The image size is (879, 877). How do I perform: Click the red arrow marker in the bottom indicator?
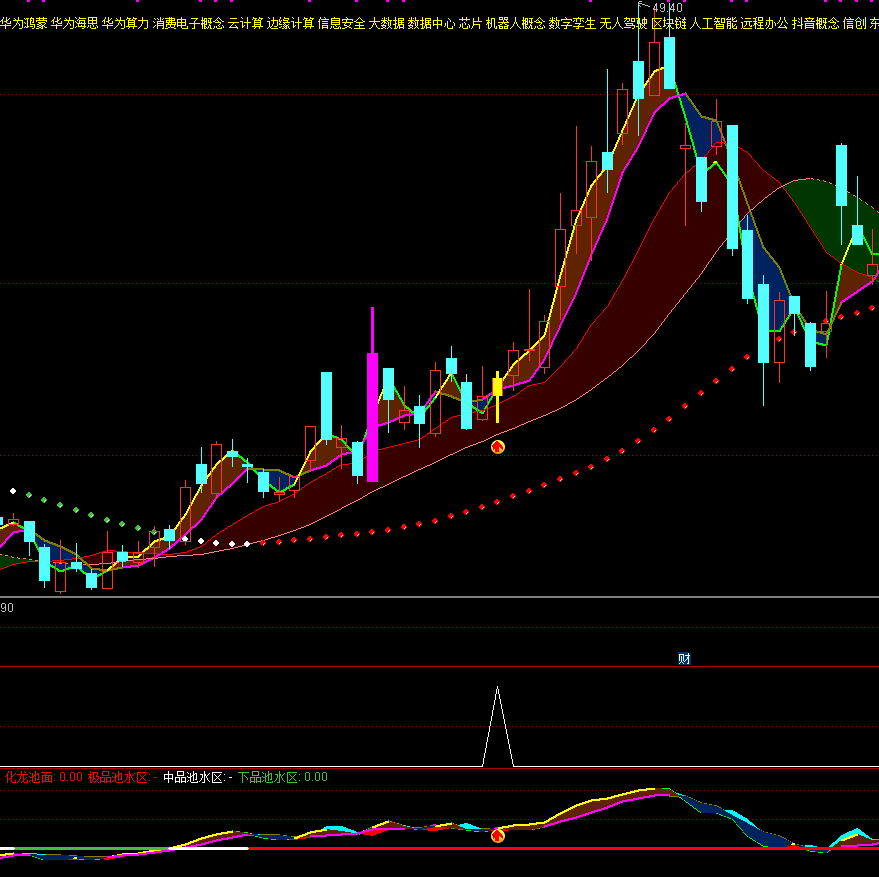click(497, 835)
